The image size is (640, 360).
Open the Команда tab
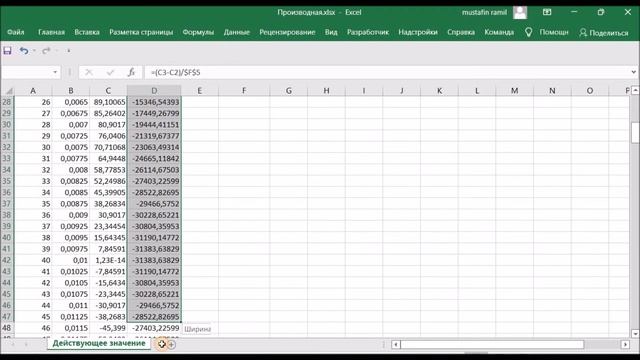[x=499, y=32]
